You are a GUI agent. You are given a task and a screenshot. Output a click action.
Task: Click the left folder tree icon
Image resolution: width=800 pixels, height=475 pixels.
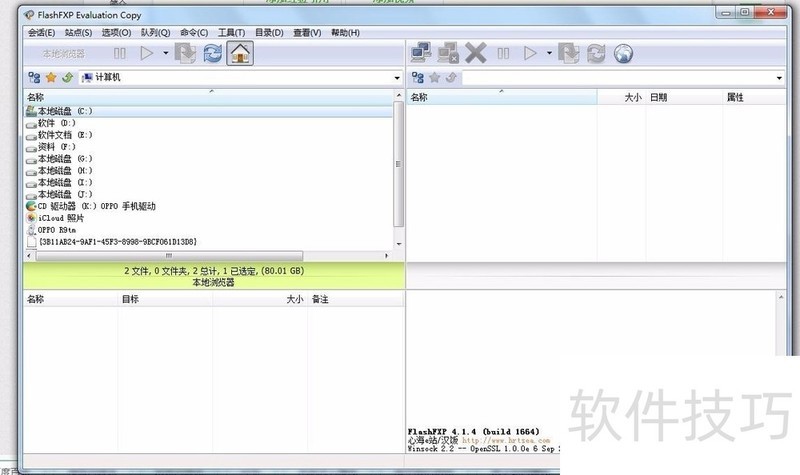click(x=34, y=78)
